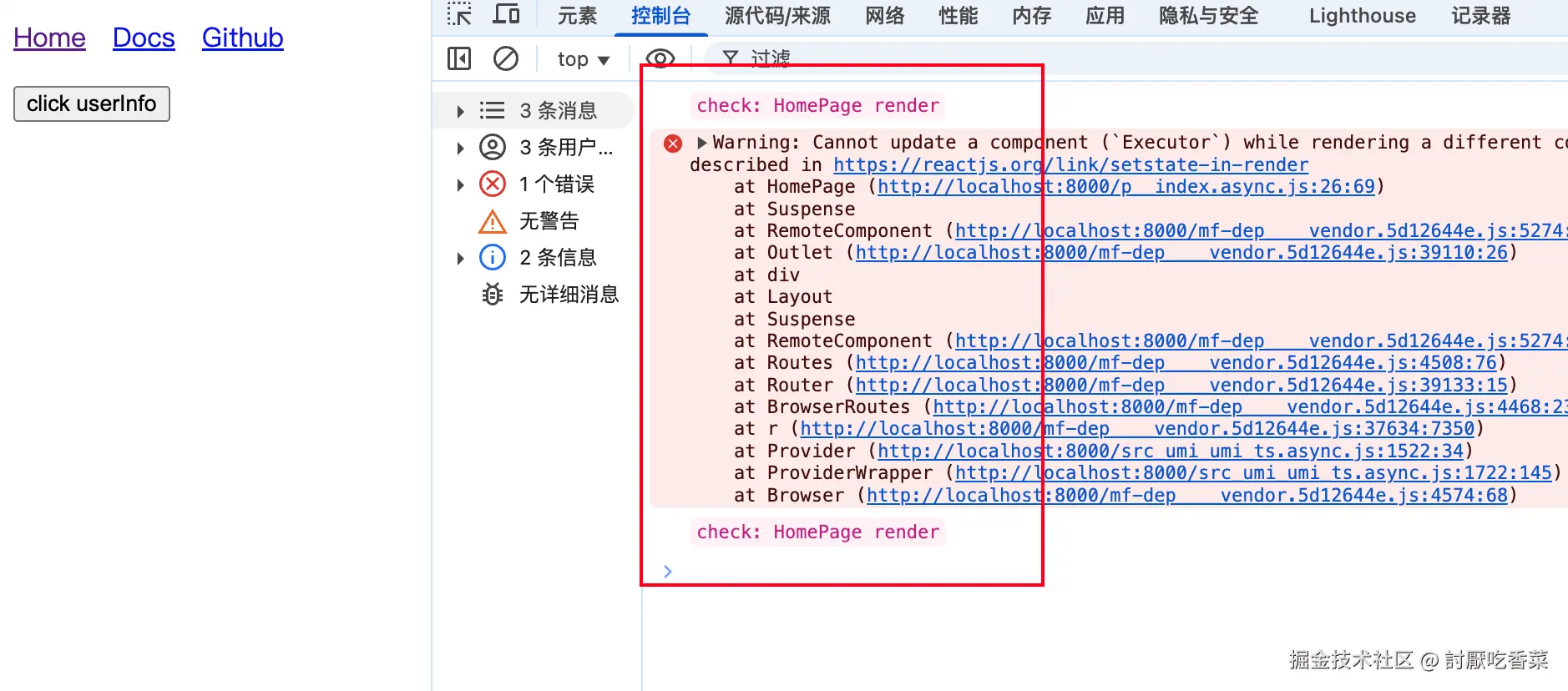Open the Outlet vendor.js:39110:26 link
This screenshot has width=1568, height=691.
pos(1182,252)
